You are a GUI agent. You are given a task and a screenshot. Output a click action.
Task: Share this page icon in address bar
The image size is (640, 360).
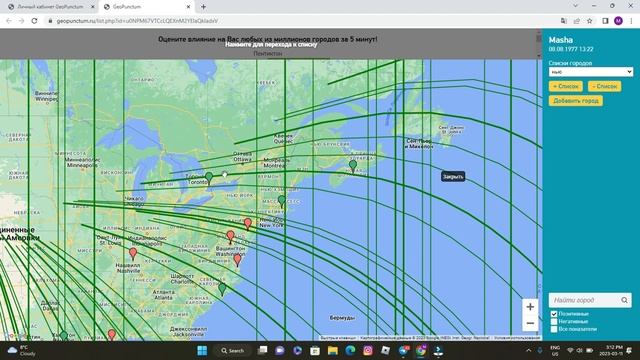coord(576,21)
